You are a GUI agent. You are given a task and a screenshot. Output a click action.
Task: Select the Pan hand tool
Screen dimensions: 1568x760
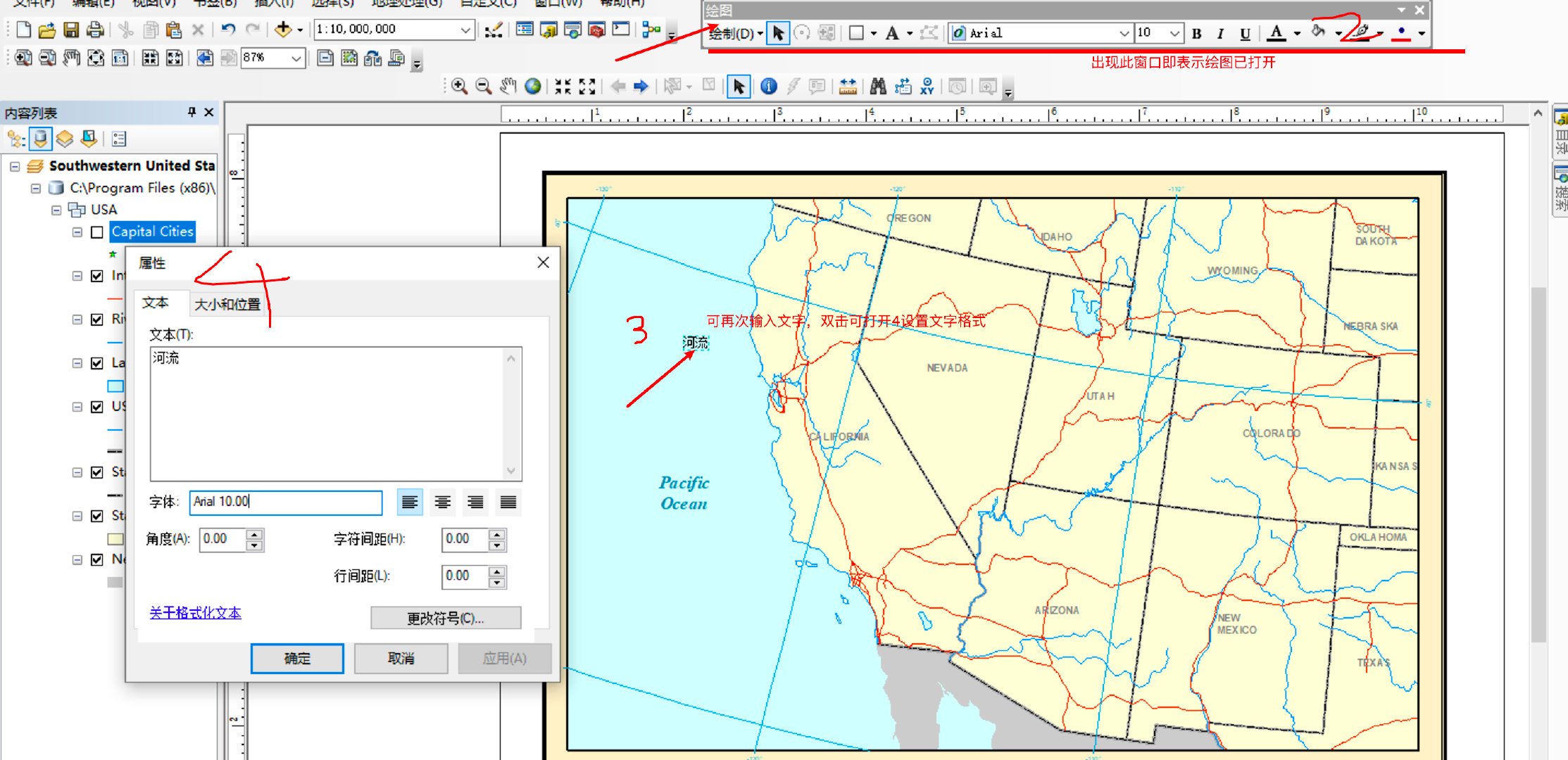tap(508, 87)
